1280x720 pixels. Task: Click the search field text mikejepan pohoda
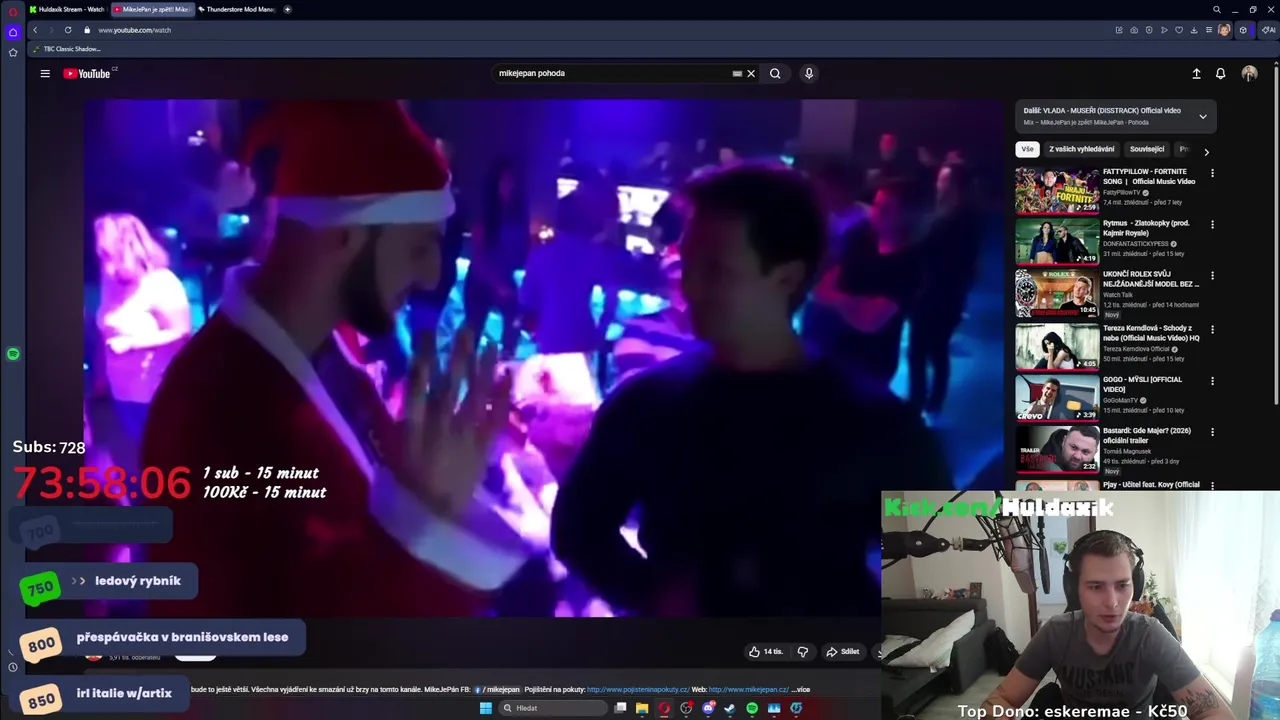[532, 73]
